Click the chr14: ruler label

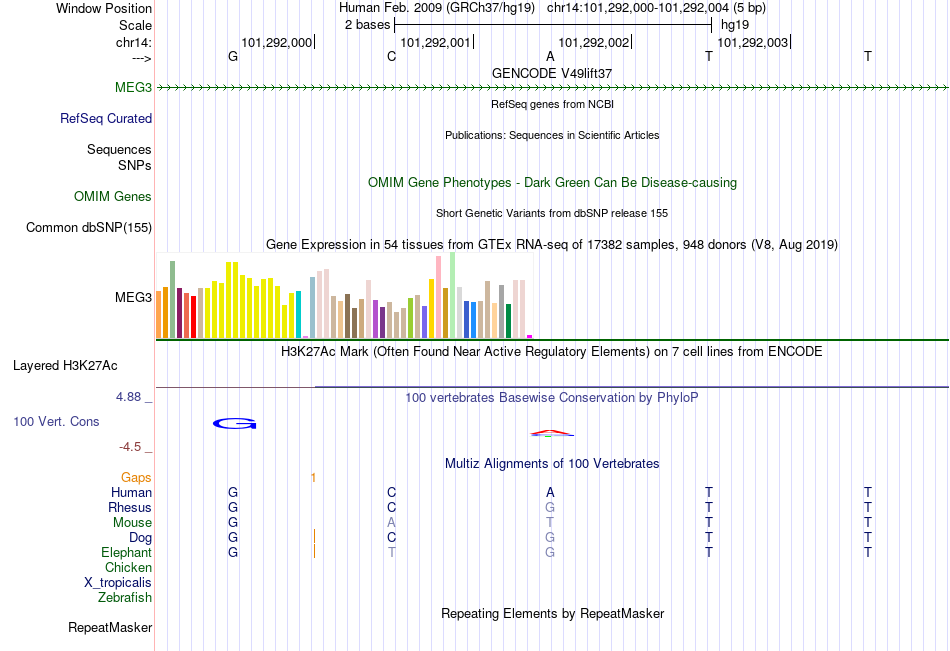tap(134, 42)
